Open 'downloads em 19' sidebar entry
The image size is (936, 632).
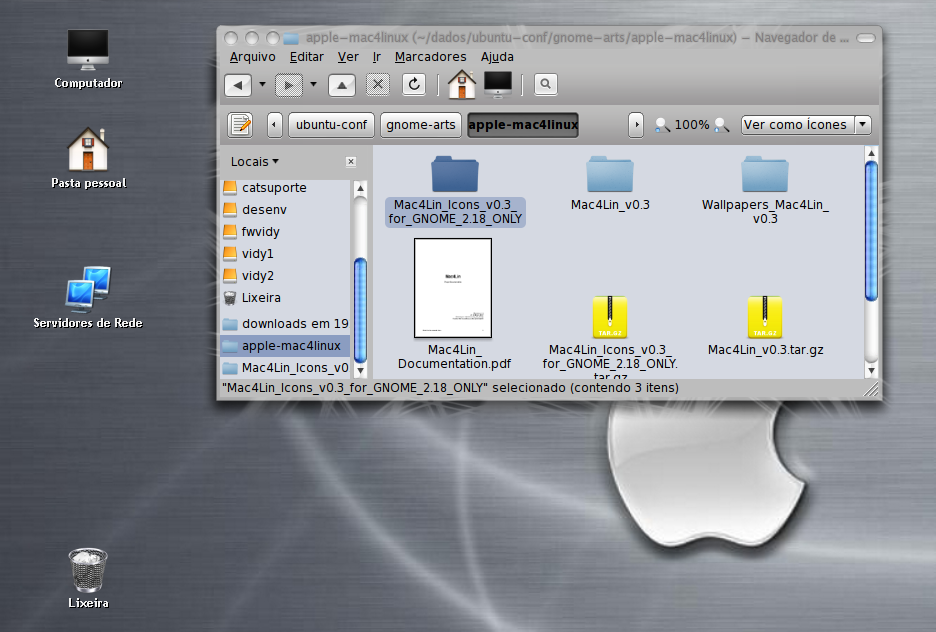[x=285, y=323]
